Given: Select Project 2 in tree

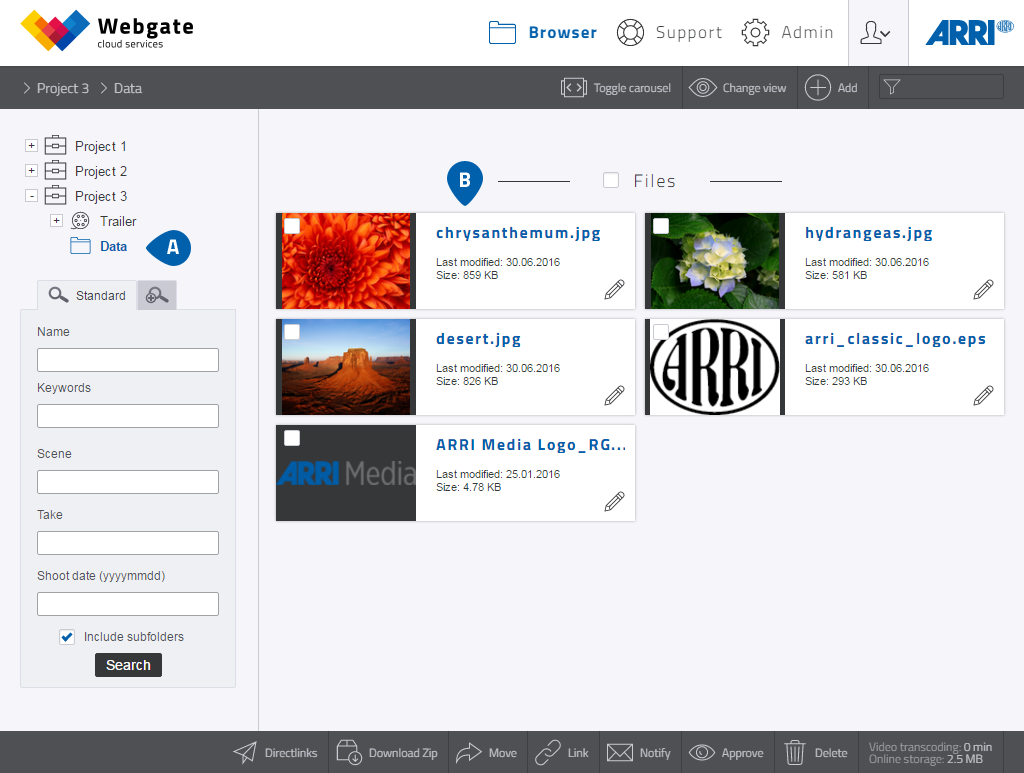Looking at the screenshot, I should tap(101, 171).
